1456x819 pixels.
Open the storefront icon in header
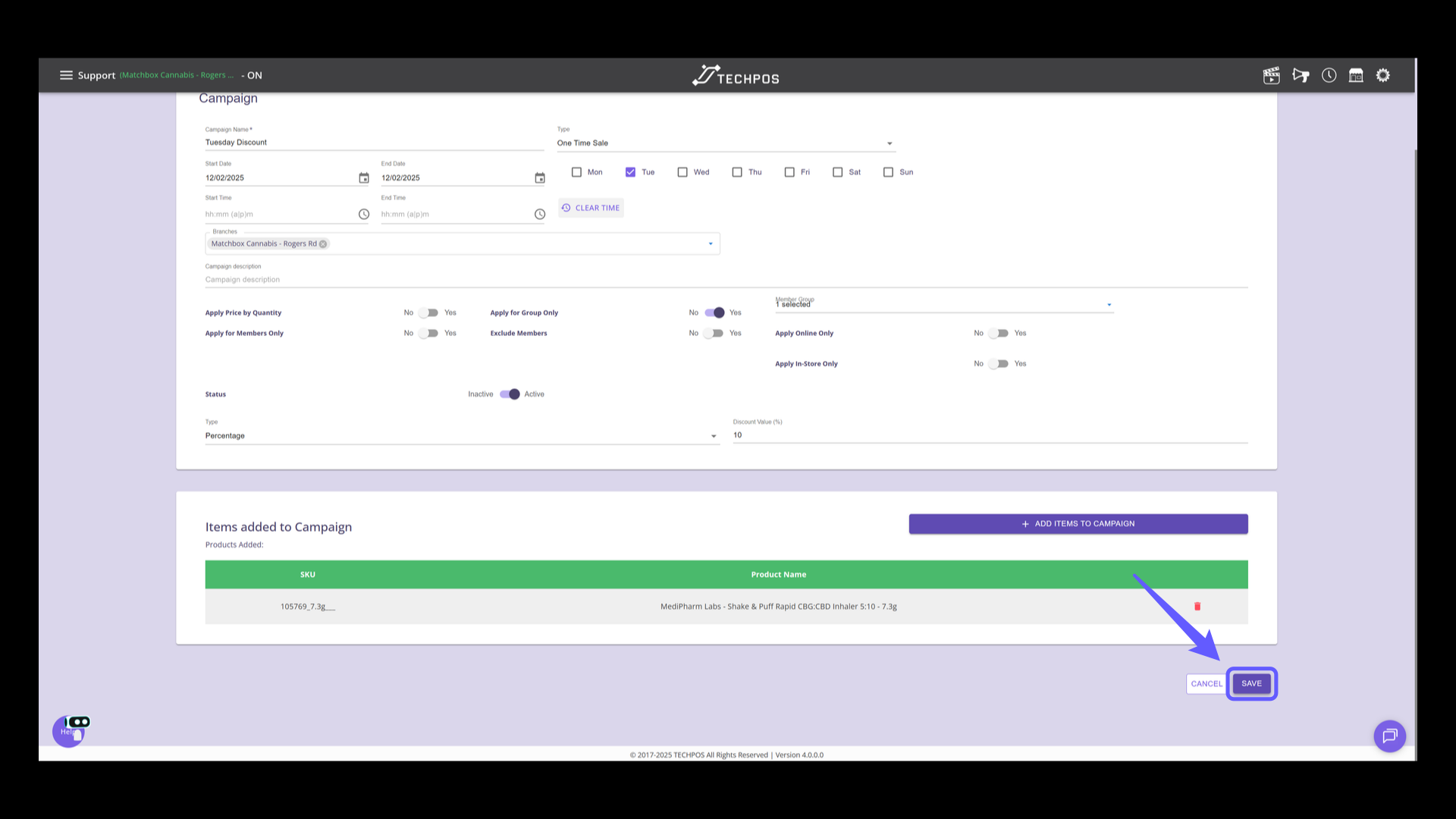pyautogui.click(x=1356, y=75)
